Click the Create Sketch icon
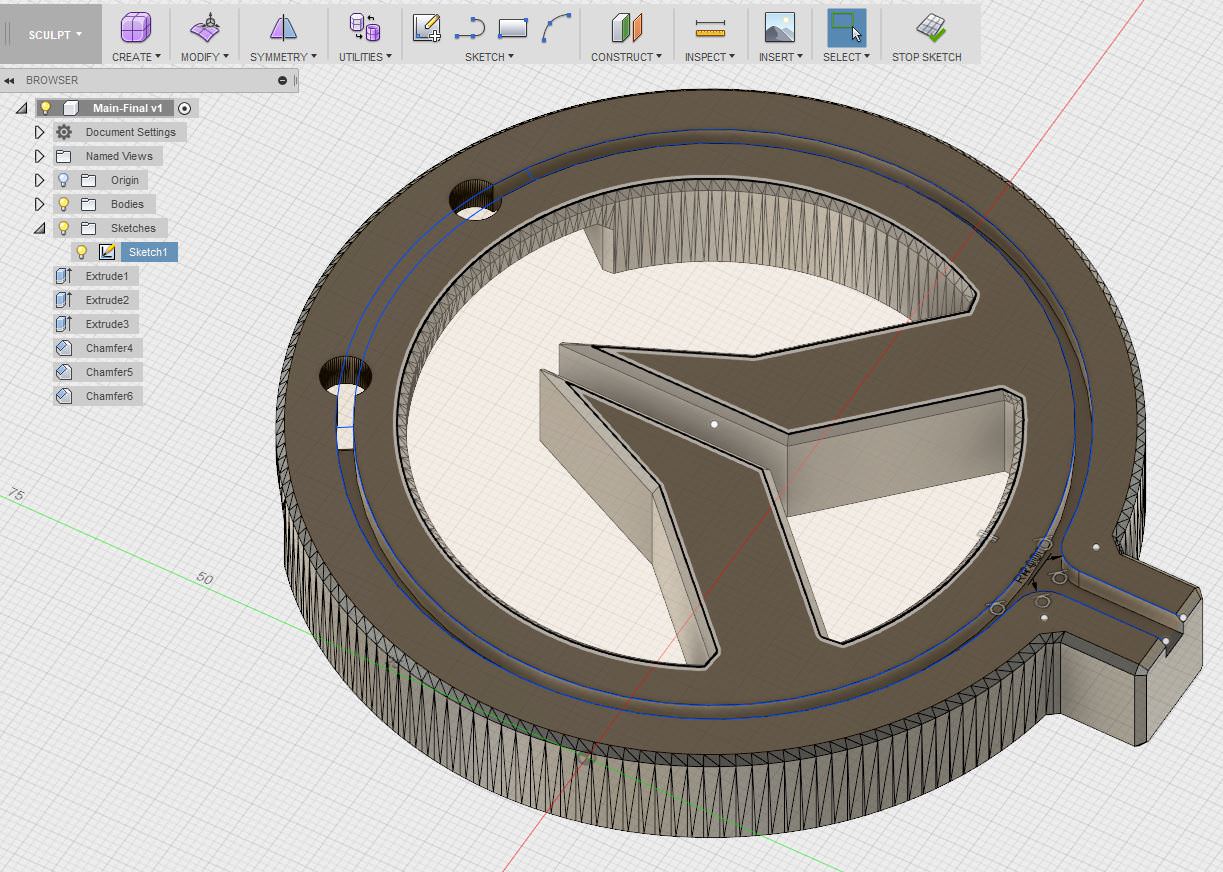Image resolution: width=1223 pixels, height=872 pixels. pyautogui.click(x=427, y=28)
